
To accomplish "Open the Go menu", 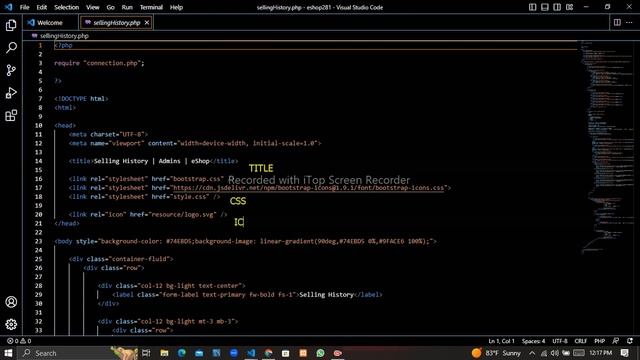I will [111, 7].
